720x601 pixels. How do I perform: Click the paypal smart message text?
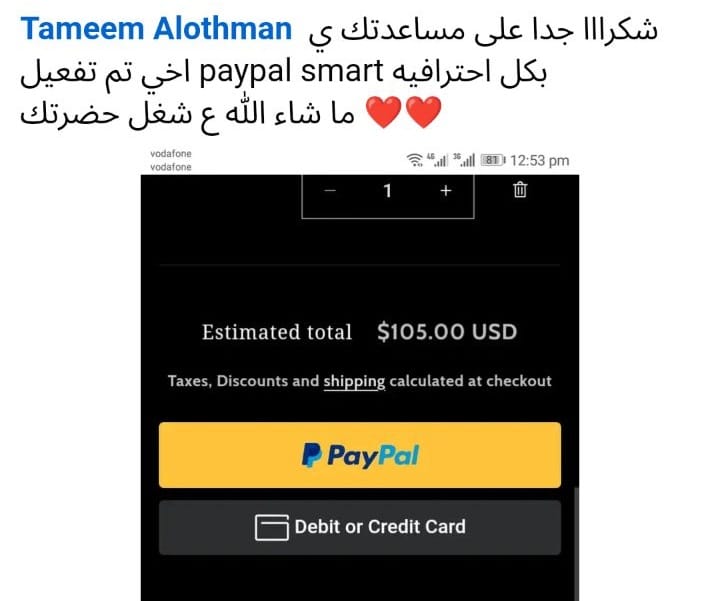[x=292, y=72]
